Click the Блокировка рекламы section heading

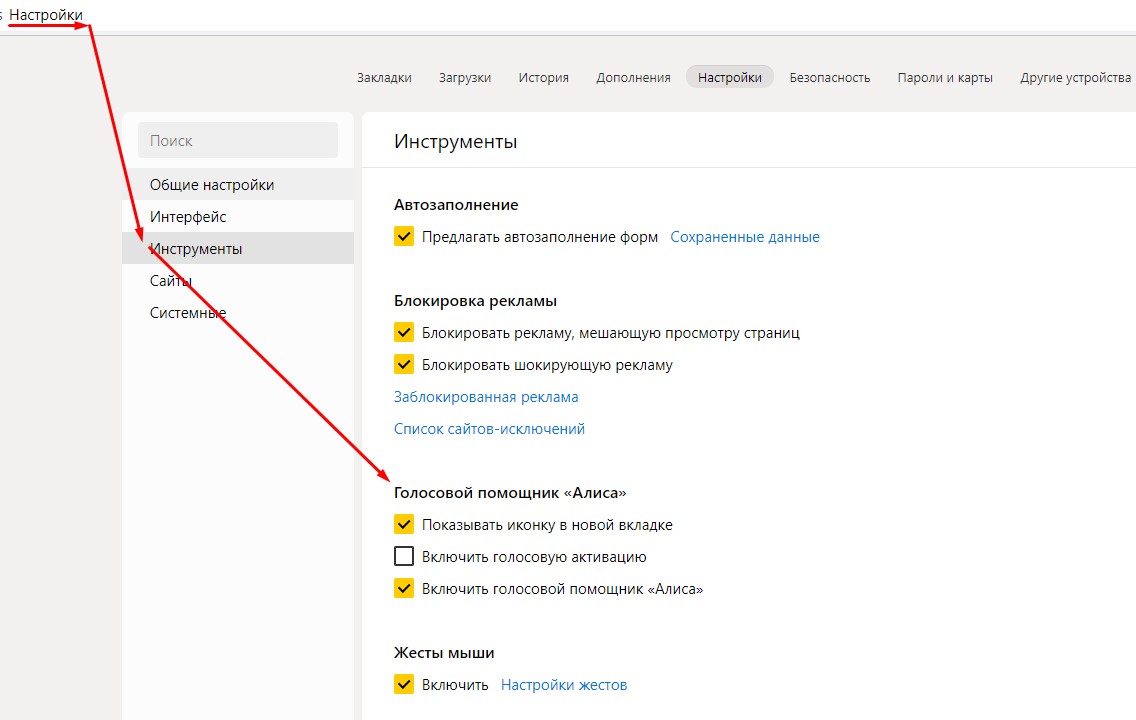pyautogui.click(x=475, y=301)
